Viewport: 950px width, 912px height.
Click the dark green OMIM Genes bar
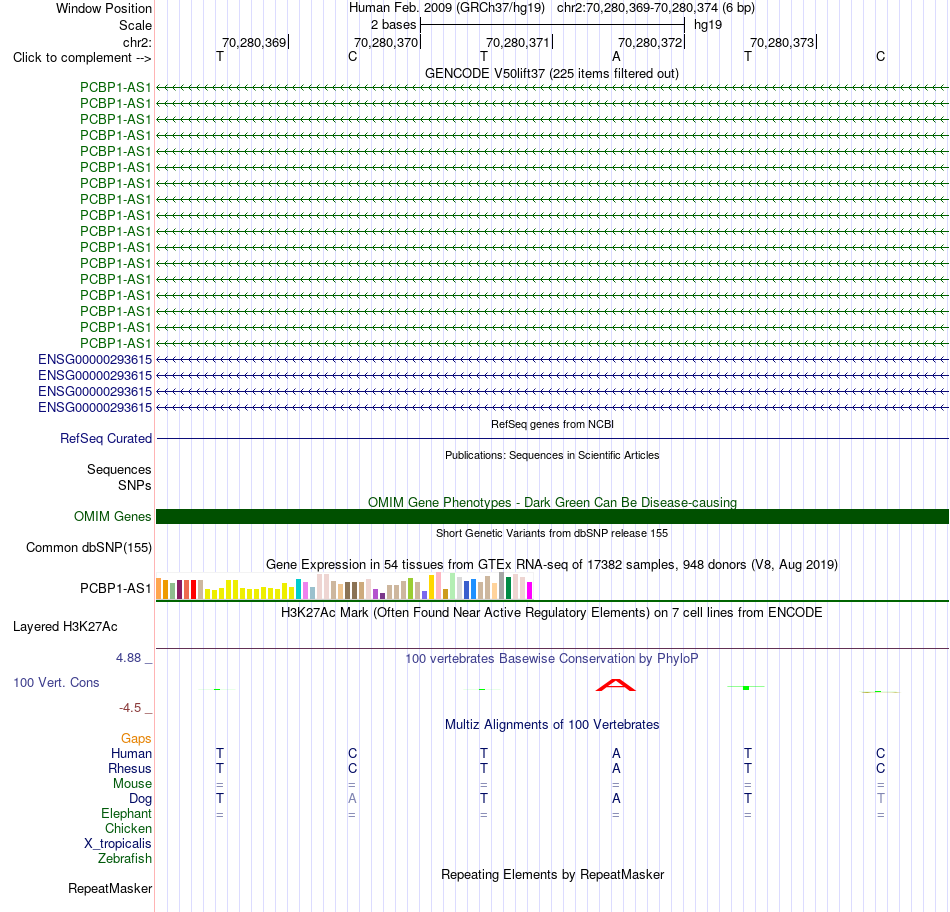[552, 516]
